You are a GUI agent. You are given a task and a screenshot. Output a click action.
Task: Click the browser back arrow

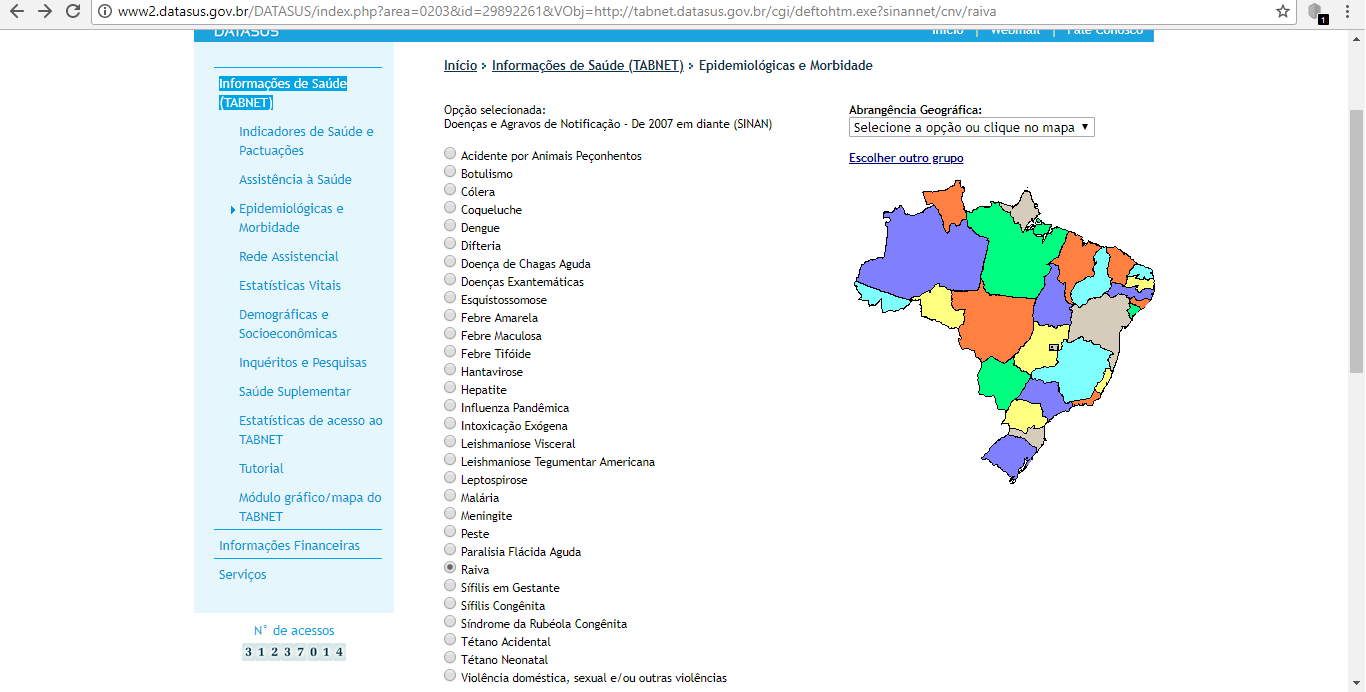point(16,12)
